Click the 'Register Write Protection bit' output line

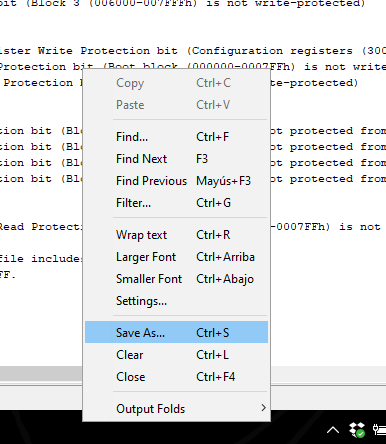point(193,51)
